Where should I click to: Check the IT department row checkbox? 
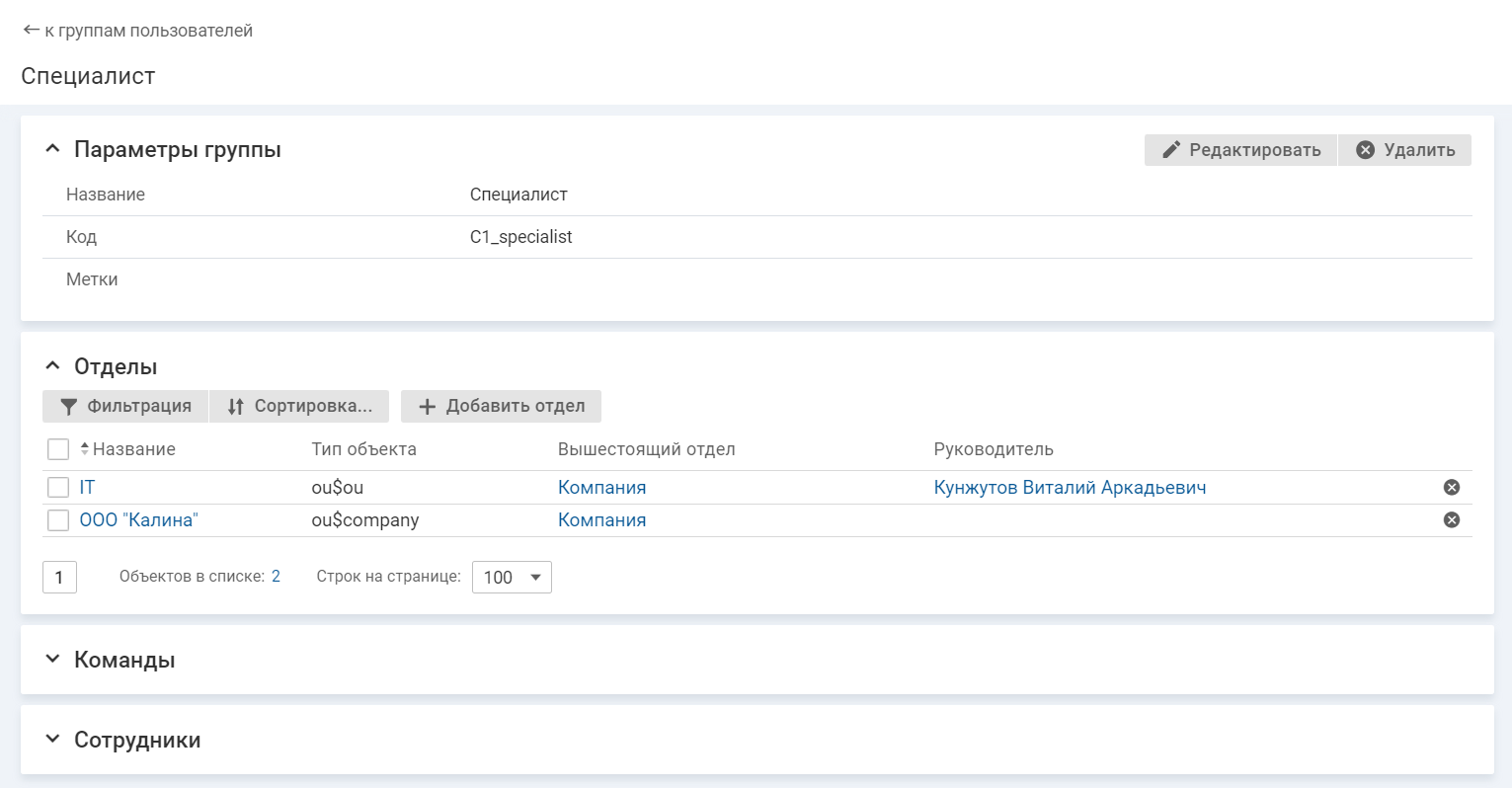(58, 487)
